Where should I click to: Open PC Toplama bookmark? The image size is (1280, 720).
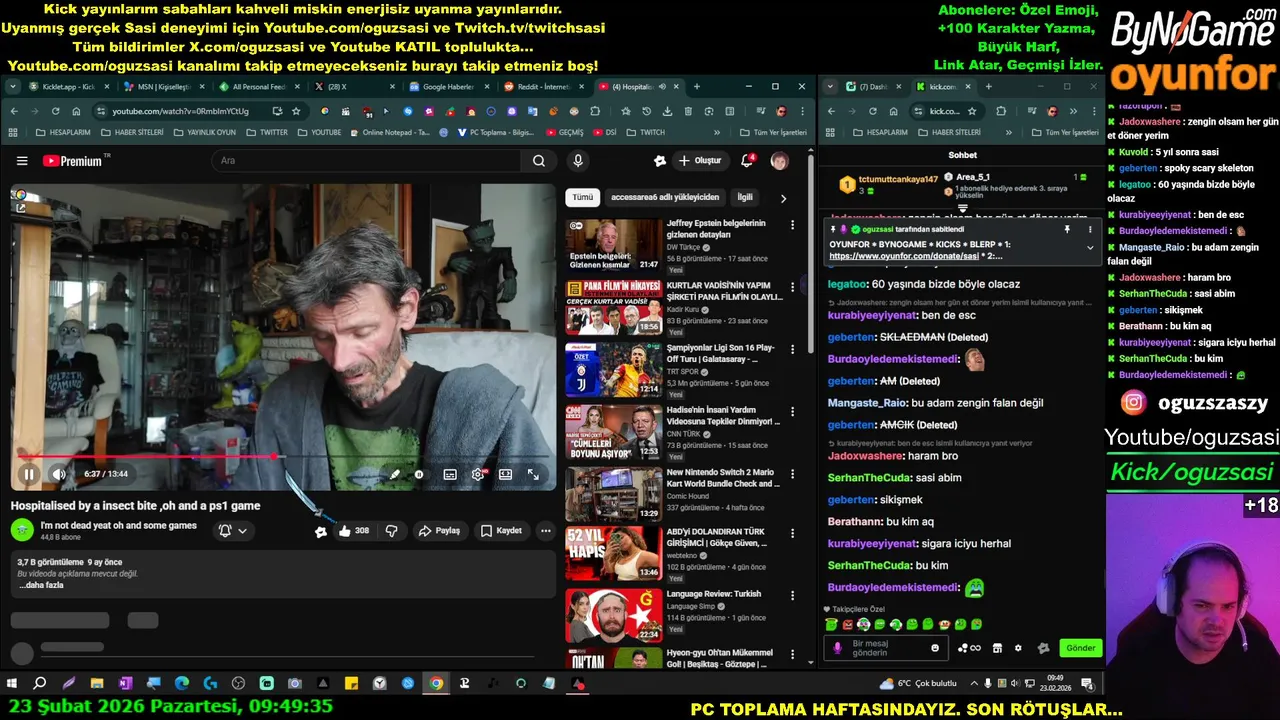[x=497, y=132]
